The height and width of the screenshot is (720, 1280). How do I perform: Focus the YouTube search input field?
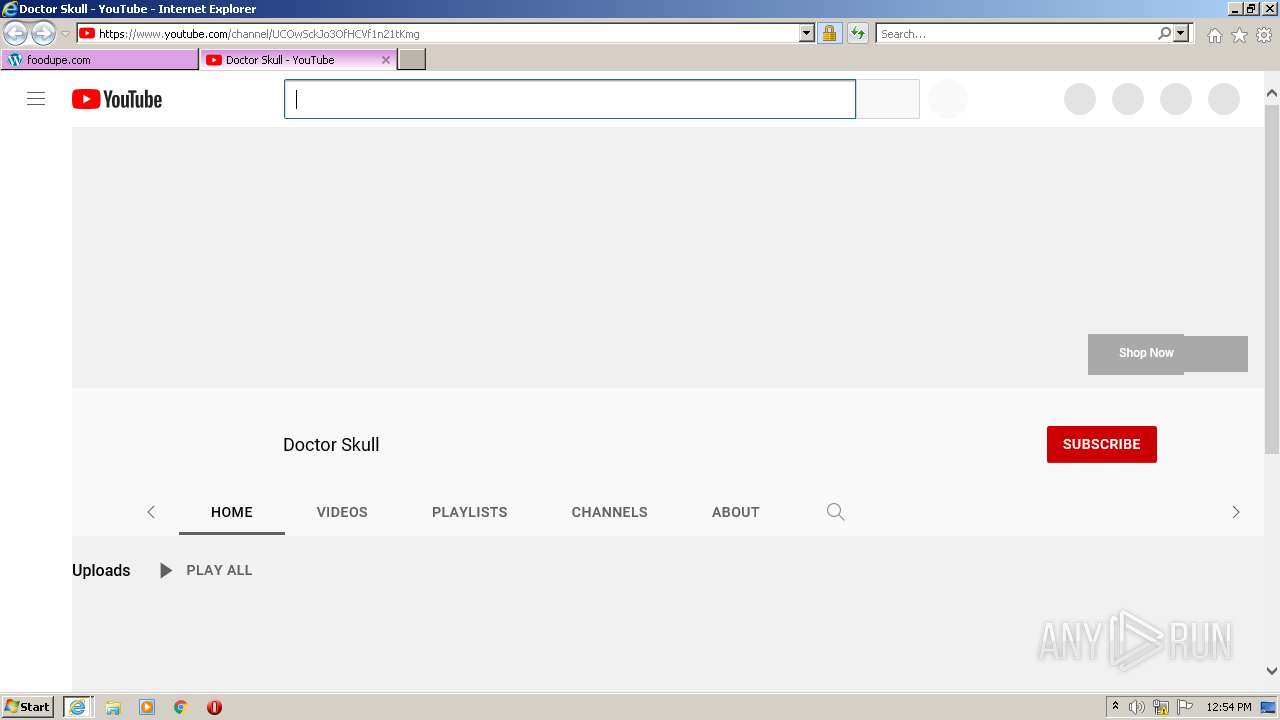click(570, 99)
